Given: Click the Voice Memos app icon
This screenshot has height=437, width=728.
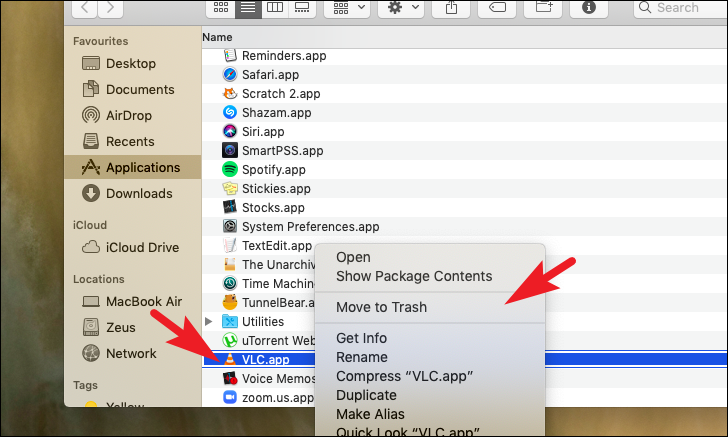Looking at the screenshot, I should click(x=230, y=378).
